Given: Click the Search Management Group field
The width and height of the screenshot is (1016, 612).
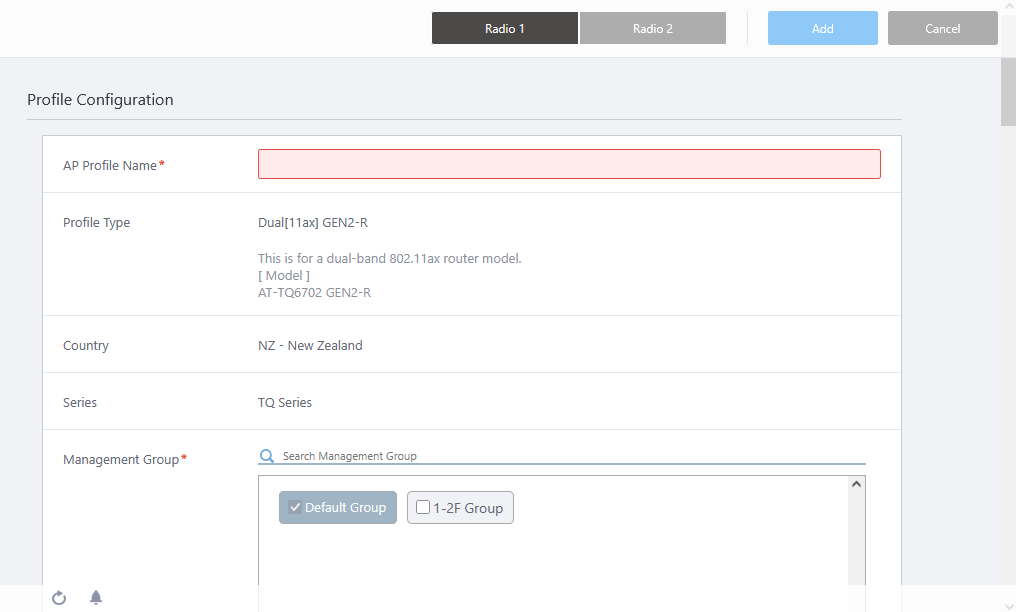Looking at the screenshot, I should [x=570, y=456].
